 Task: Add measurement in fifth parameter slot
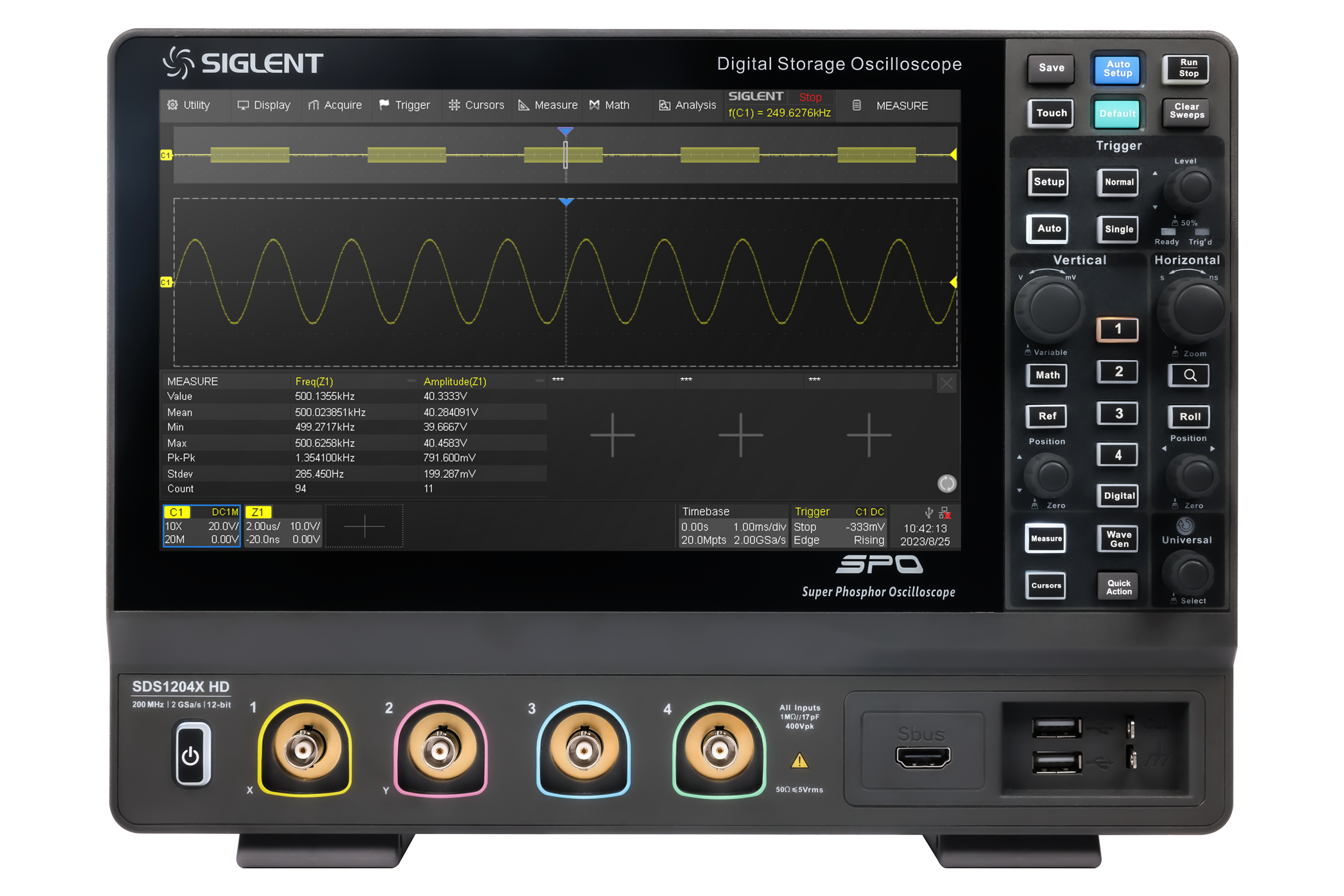tap(869, 435)
